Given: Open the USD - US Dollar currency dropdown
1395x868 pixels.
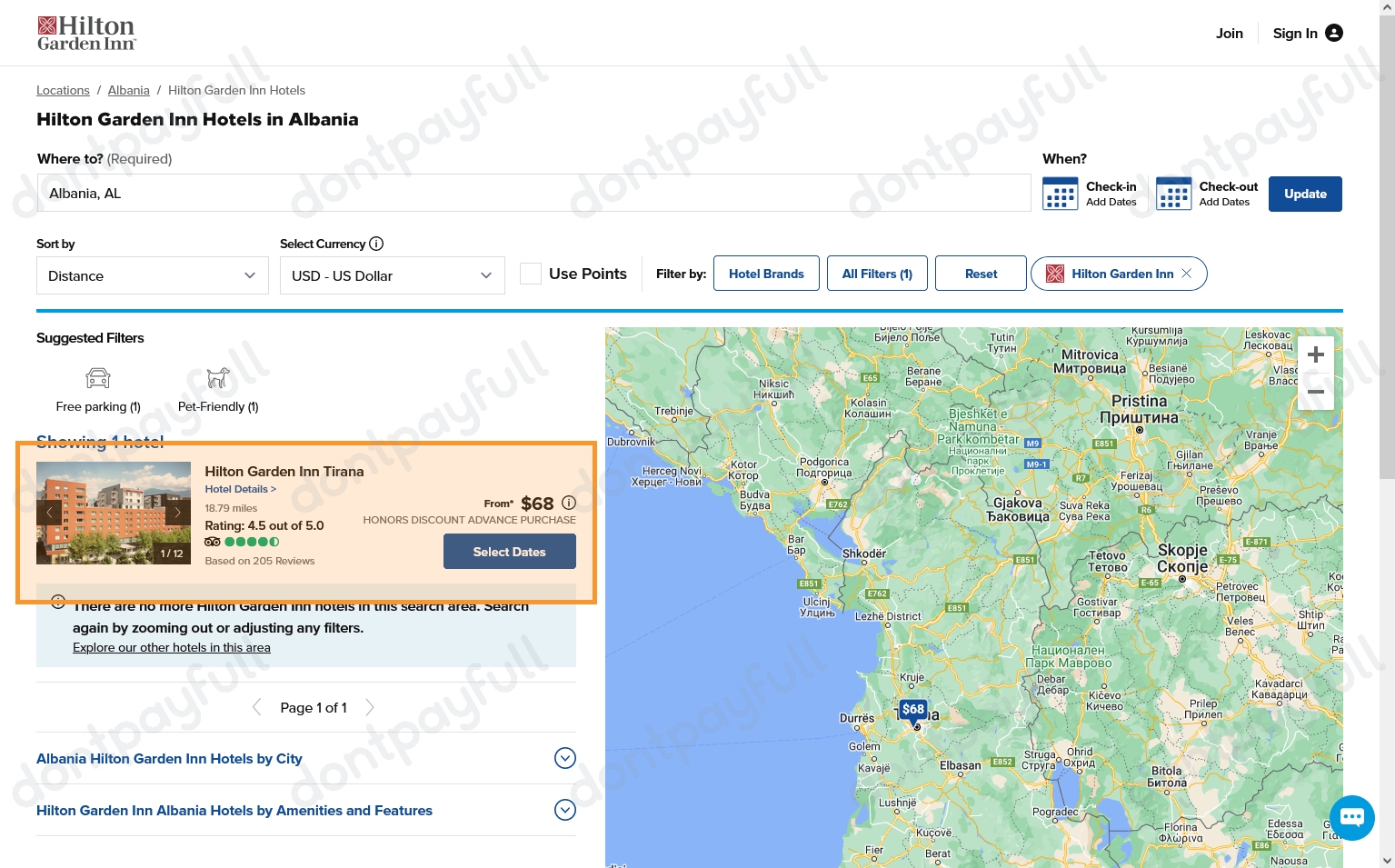Looking at the screenshot, I should pyautogui.click(x=392, y=275).
